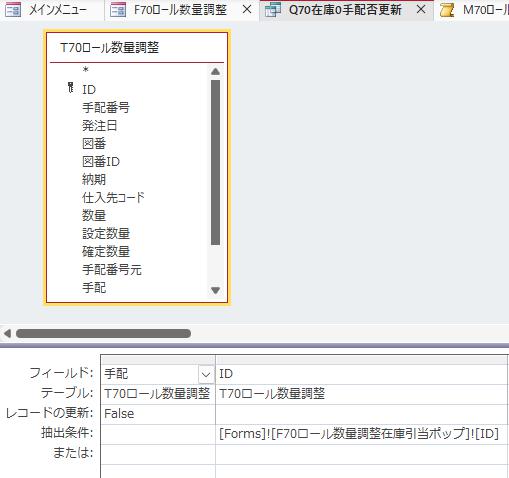
Task: Click the field list scroll down arrow
Action: pyautogui.click(x=215, y=290)
